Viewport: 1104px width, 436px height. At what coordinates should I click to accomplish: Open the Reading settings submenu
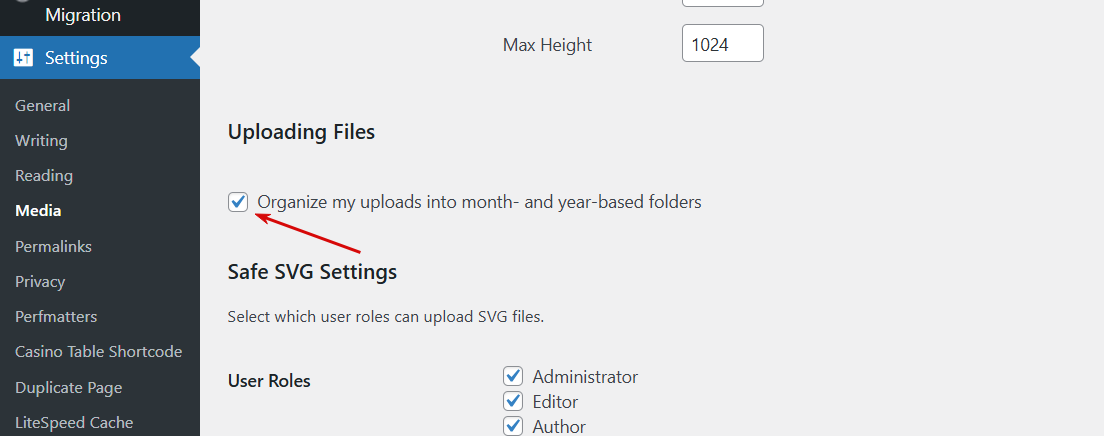[x=44, y=175]
